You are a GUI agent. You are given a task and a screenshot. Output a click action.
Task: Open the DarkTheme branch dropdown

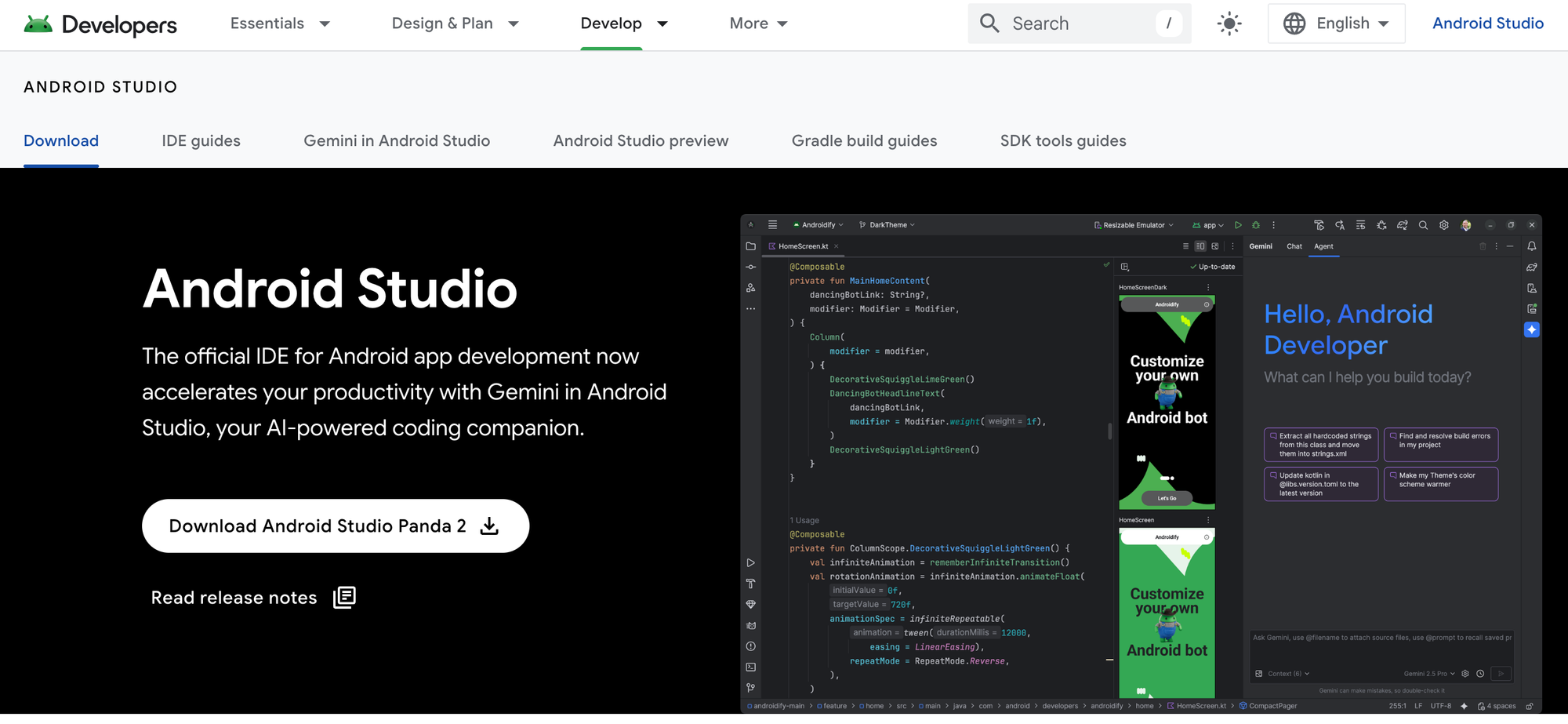pos(887,225)
